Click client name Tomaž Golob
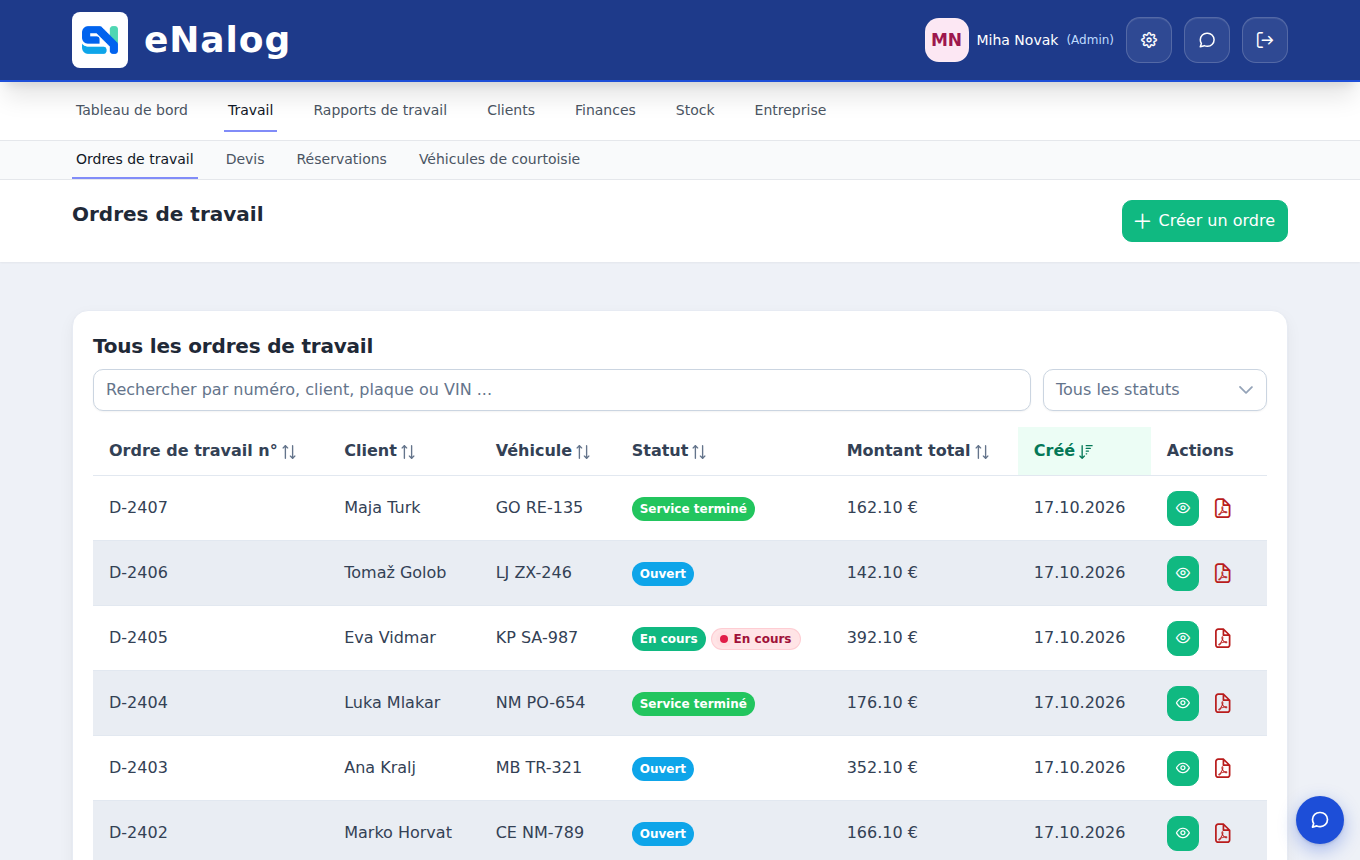 click(x=395, y=573)
